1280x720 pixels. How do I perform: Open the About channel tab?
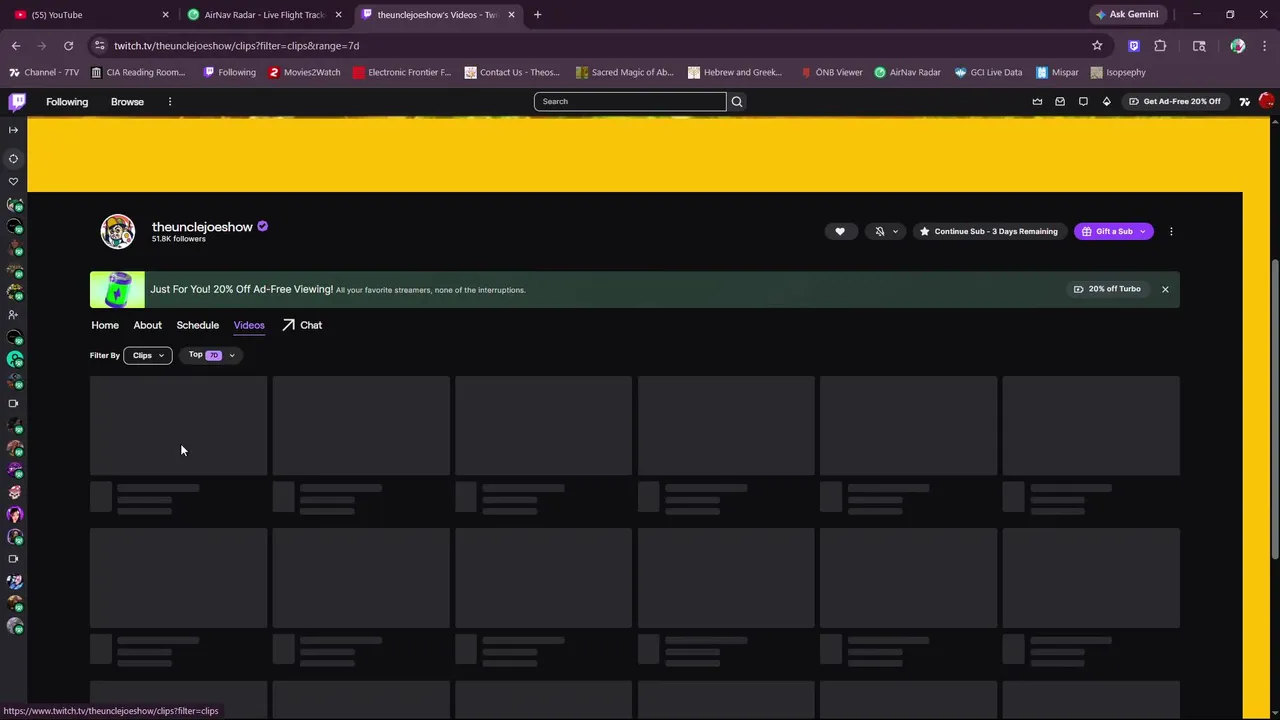[x=147, y=325]
